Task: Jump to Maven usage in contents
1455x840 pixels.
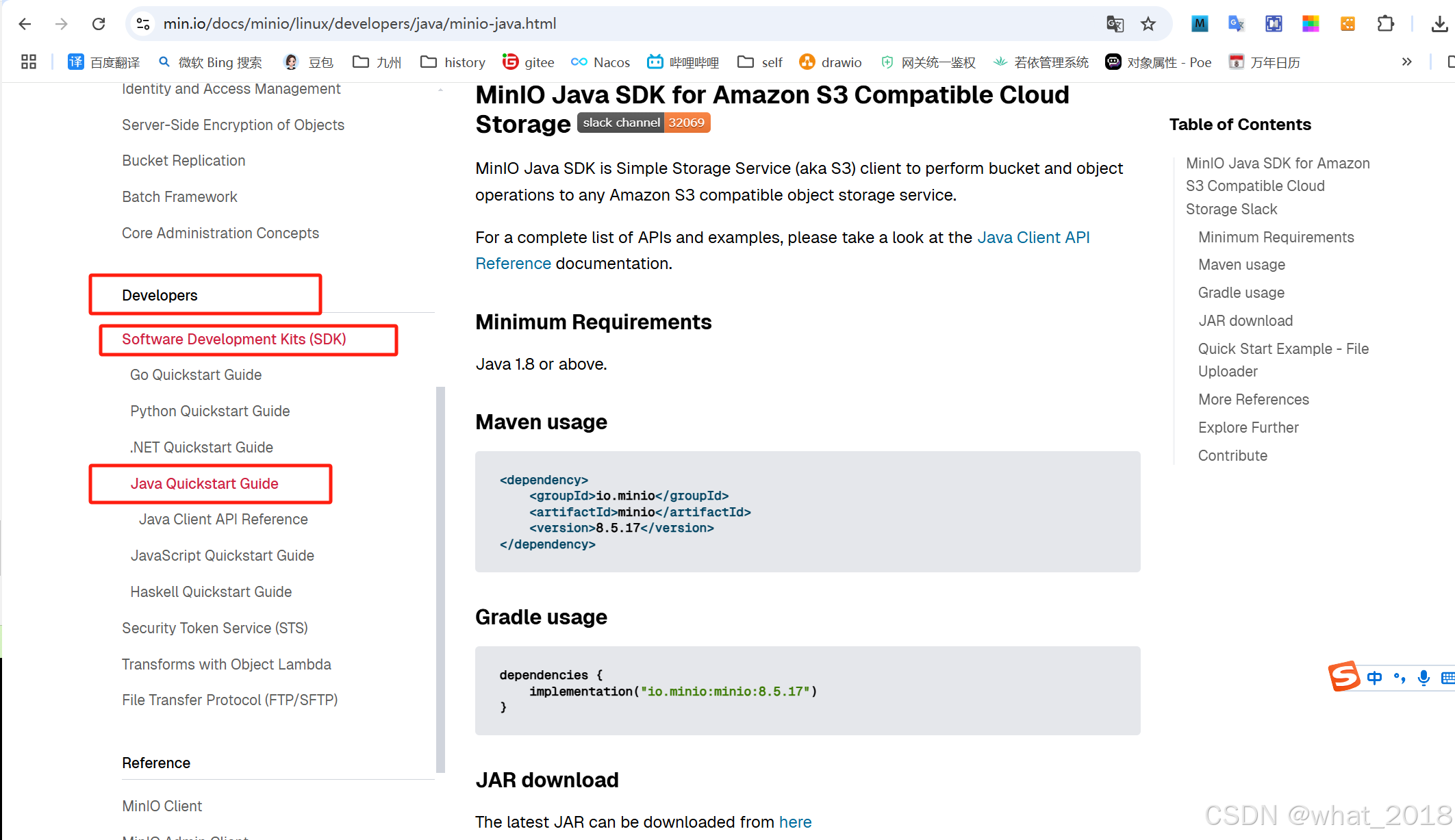Action: click(x=1241, y=264)
